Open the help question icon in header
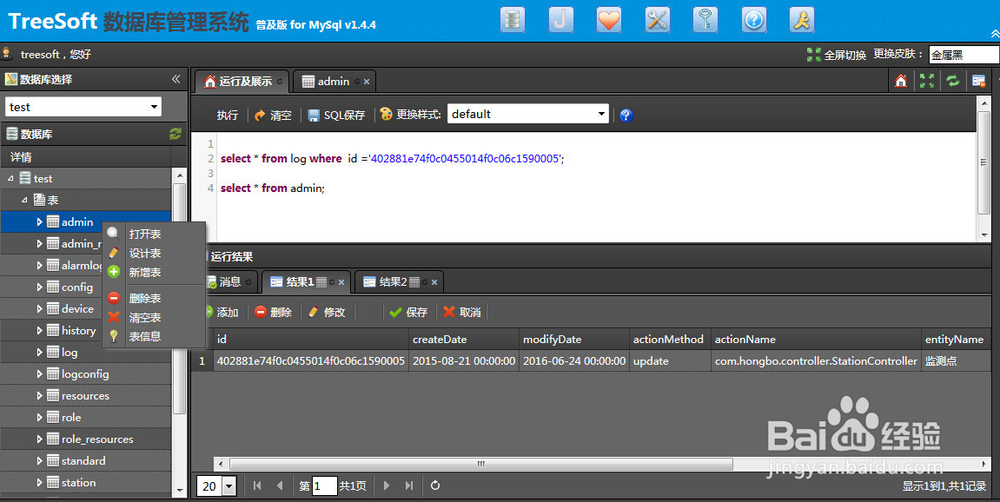The height and width of the screenshot is (502, 1000). (x=754, y=20)
